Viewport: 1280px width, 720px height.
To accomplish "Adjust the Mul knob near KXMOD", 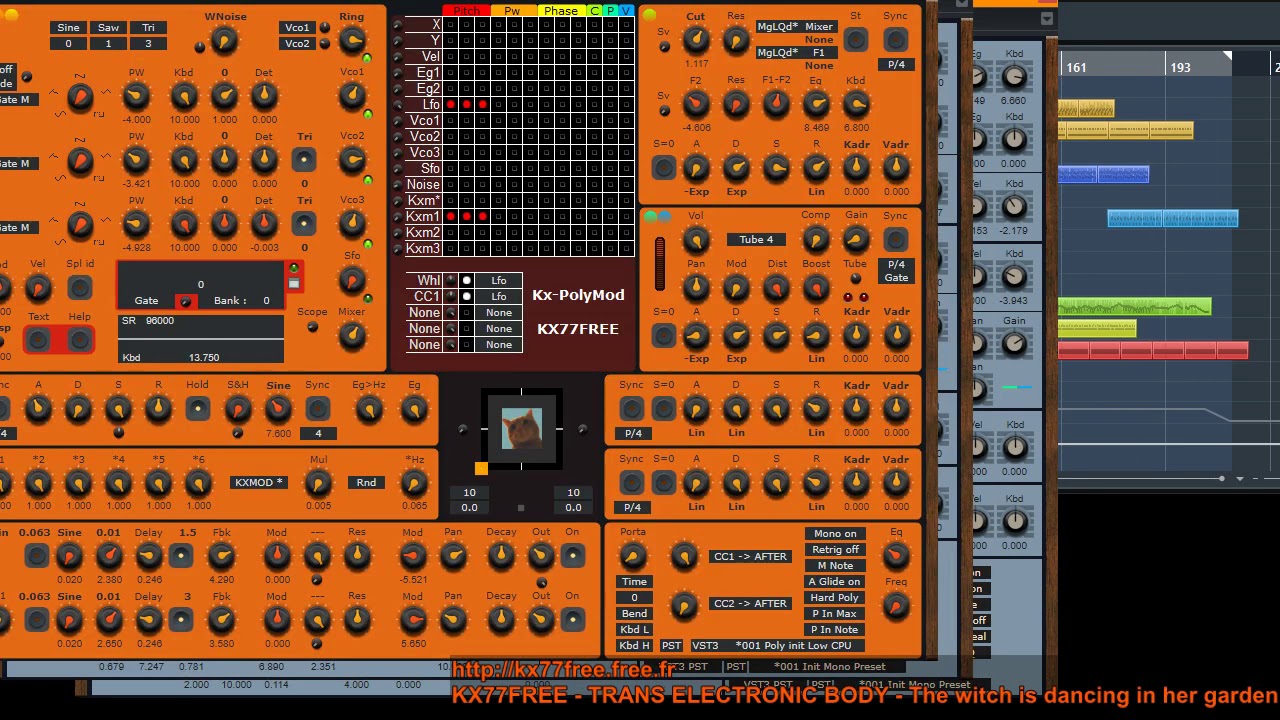I will point(318,483).
